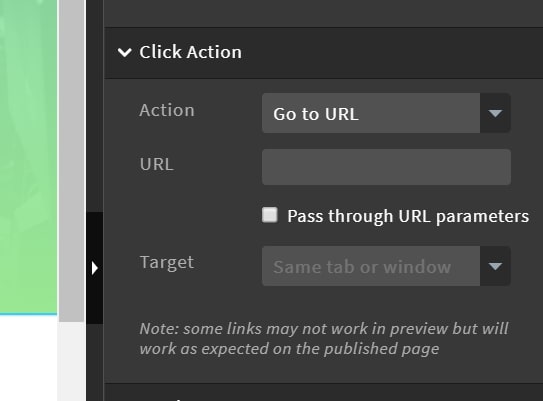The width and height of the screenshot is (543, 401).
Task: Open the Target dropdown
Action: tap(386, 266)
